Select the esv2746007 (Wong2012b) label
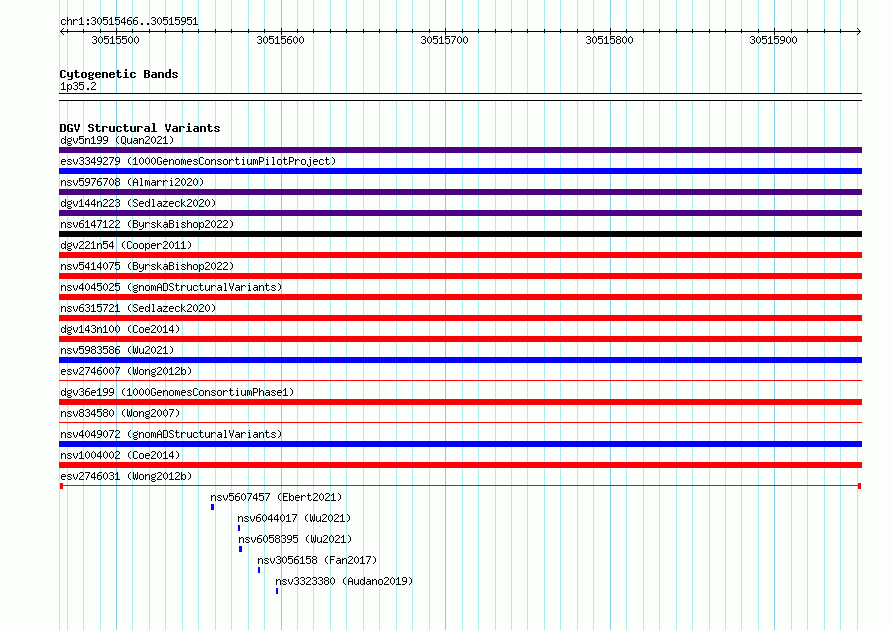This screenshot has width=890, height=630. click(x=126, y=371)
